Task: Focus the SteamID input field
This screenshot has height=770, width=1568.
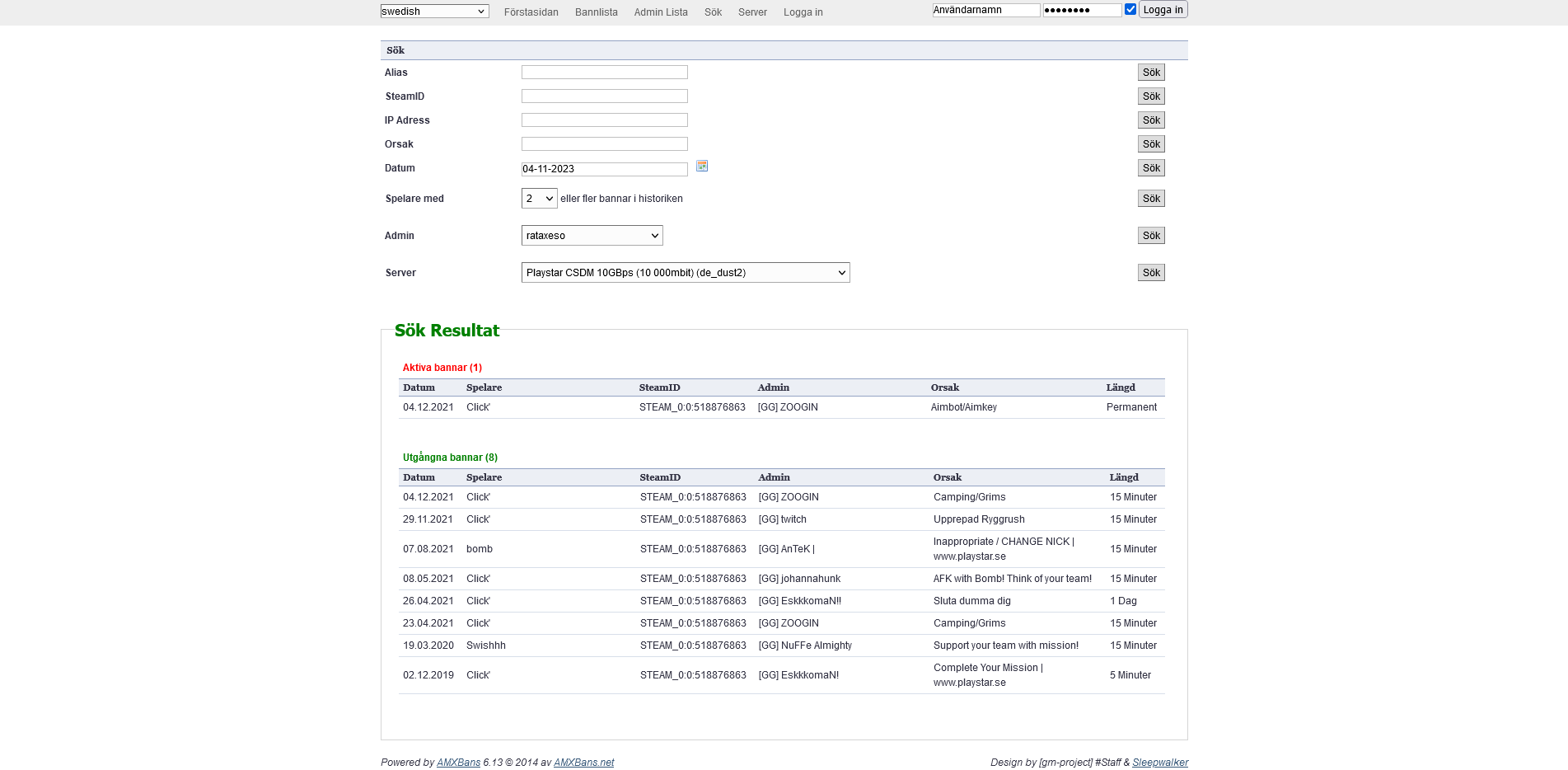Action: 605,96
